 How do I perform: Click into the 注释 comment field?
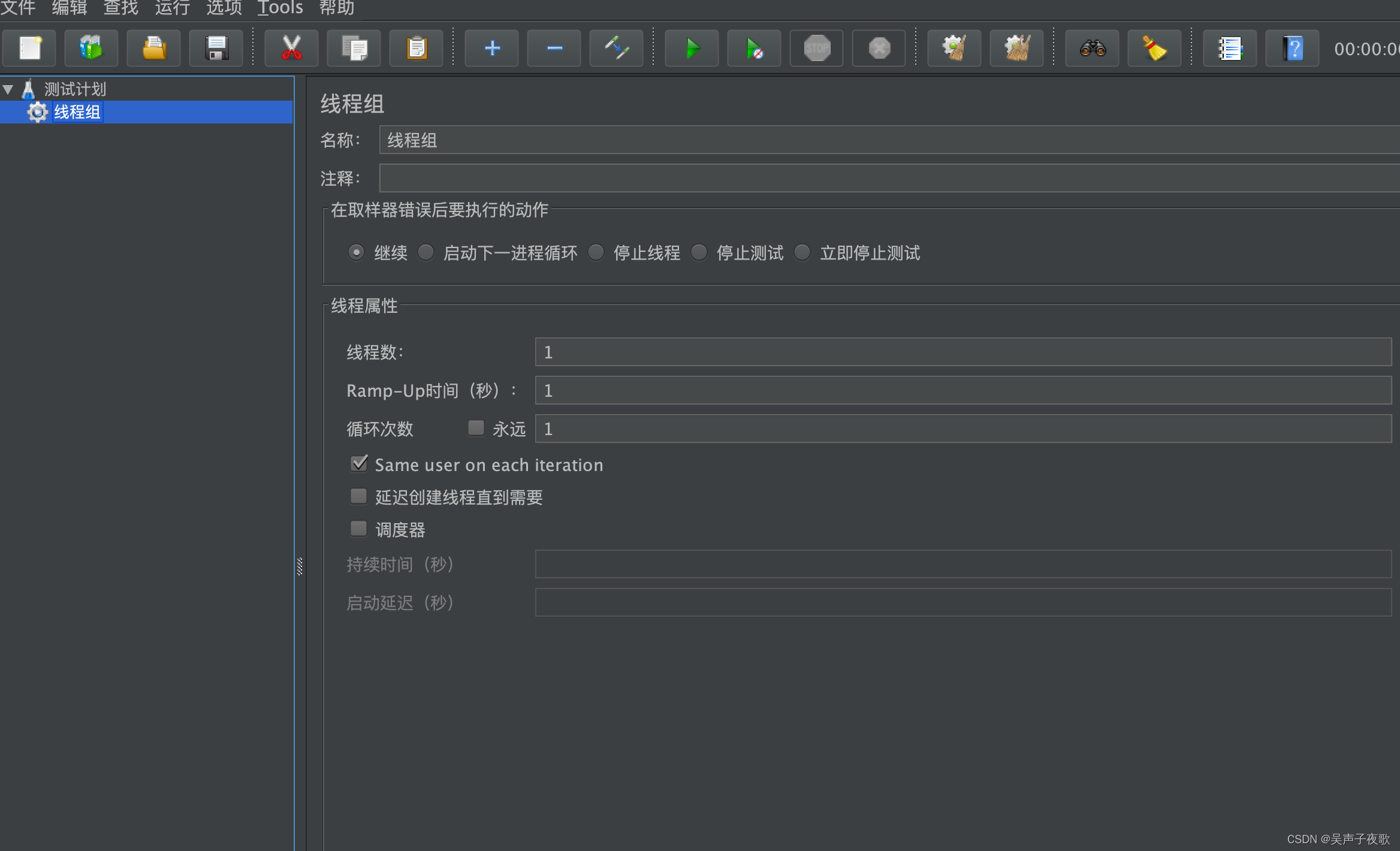(x=719, y=178)
